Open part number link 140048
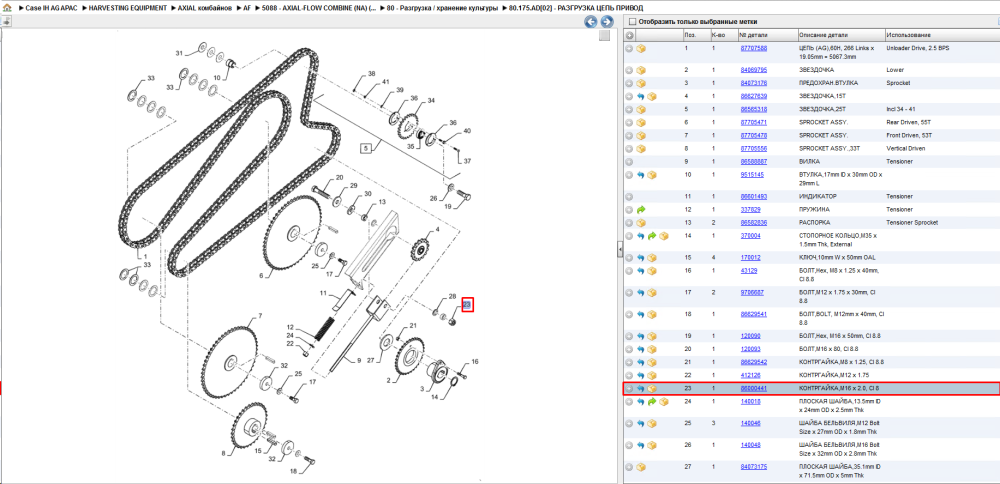This screenshot has height=484, width=1000. coord(750,445)
